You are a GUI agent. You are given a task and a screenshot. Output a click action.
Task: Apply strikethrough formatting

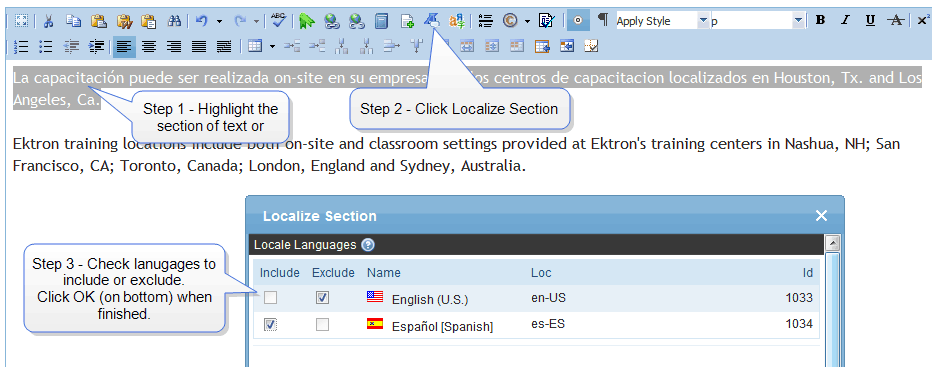(x=895, y=21)
